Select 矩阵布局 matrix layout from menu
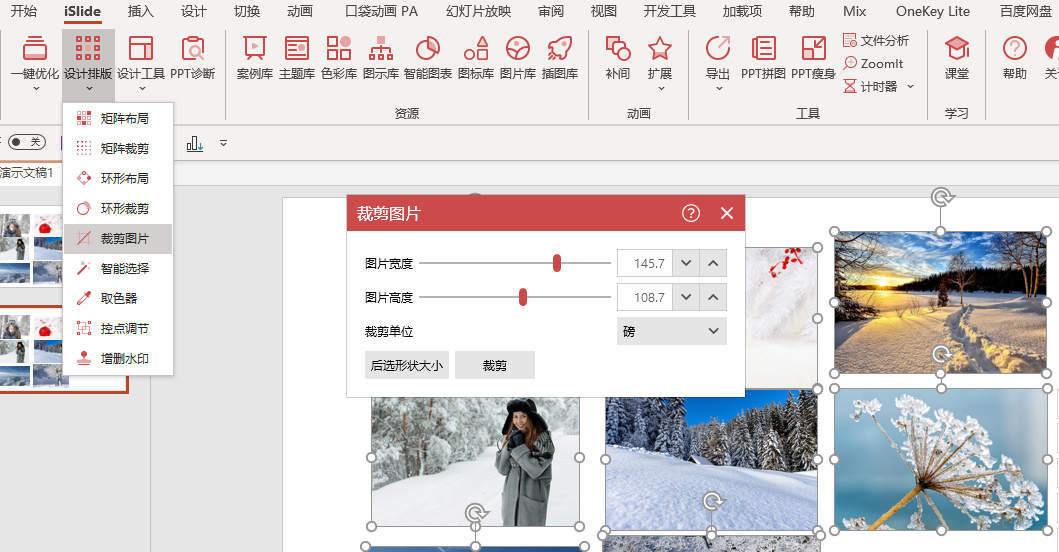Viewport: 1059px width, 552px height. (118, 118)
